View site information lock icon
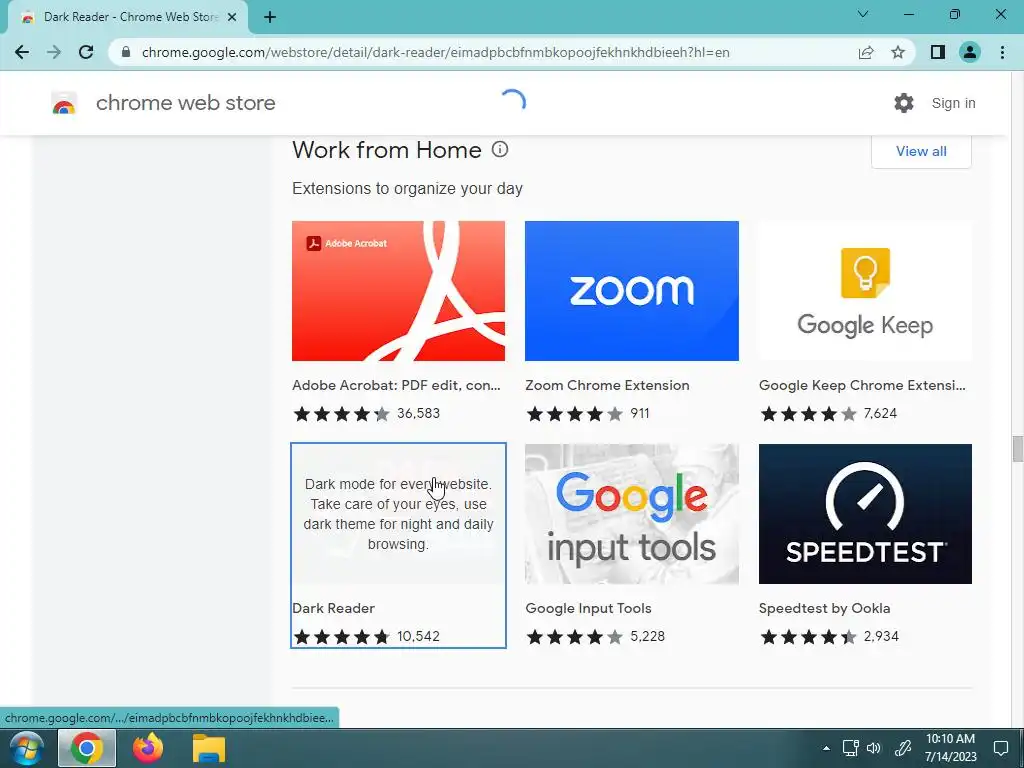 [x=126, y=52]
